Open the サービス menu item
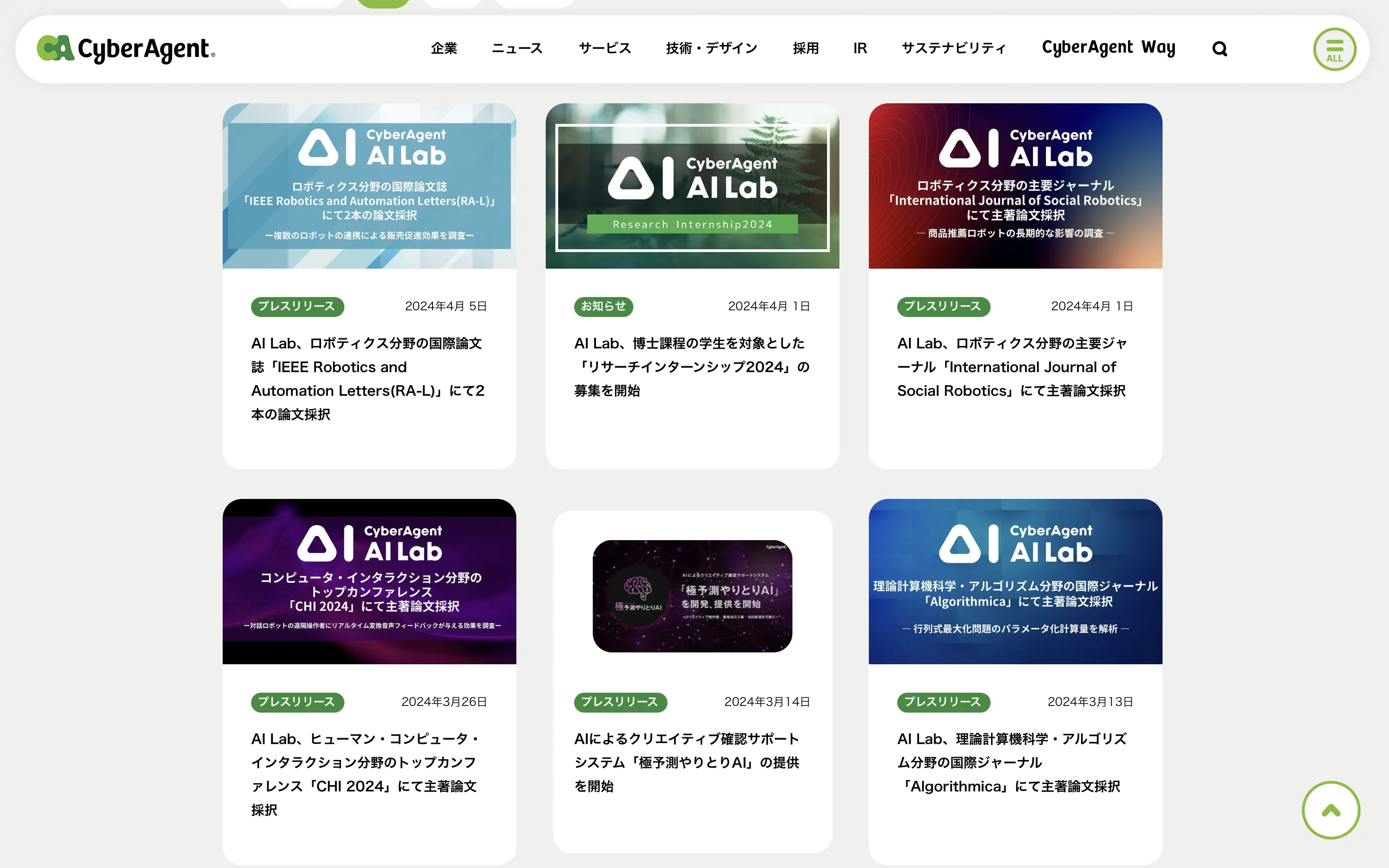This screenshot has width=1389, height=868. point(604,48)
